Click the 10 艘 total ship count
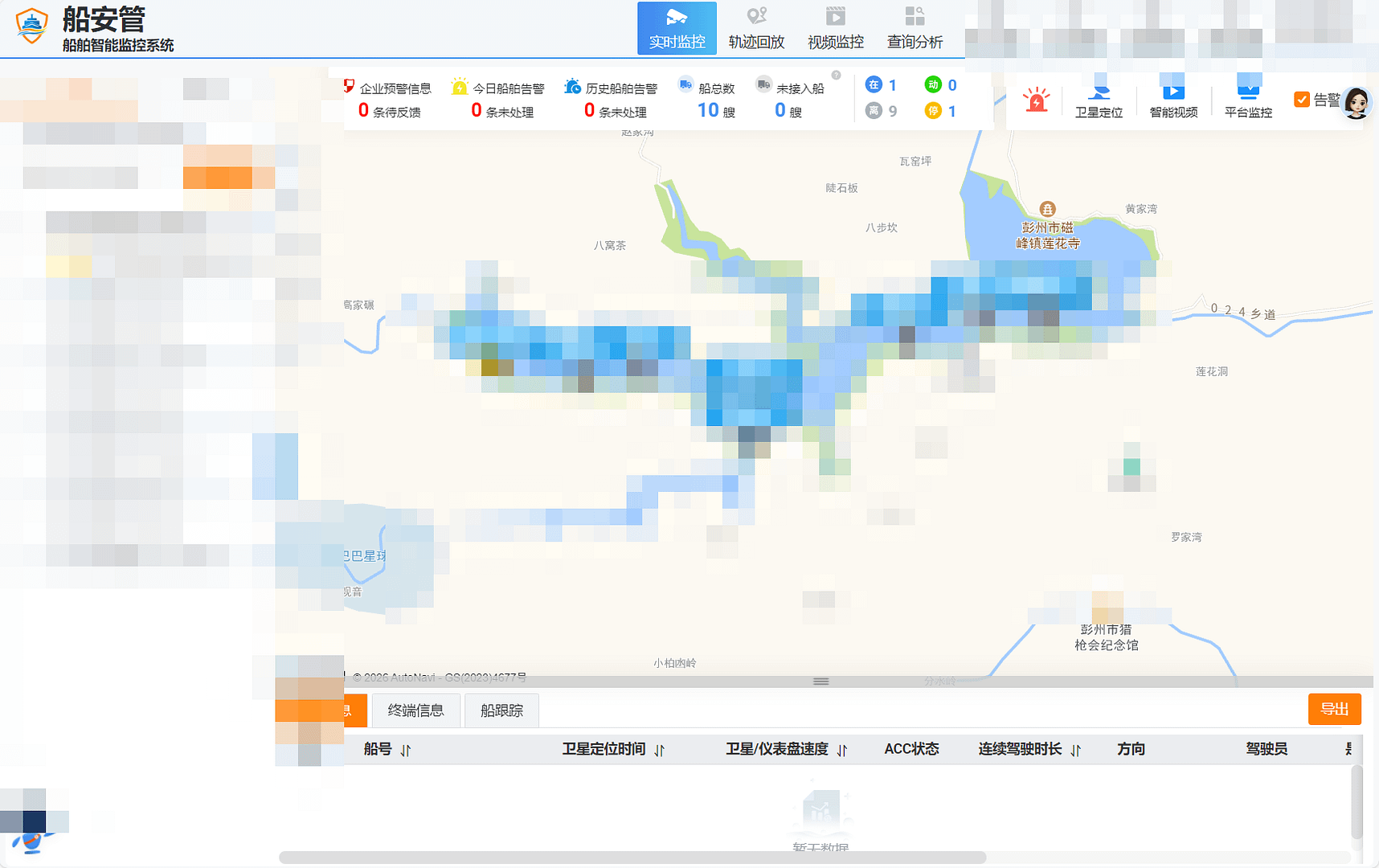The image size is (1379, 868). 716,111
